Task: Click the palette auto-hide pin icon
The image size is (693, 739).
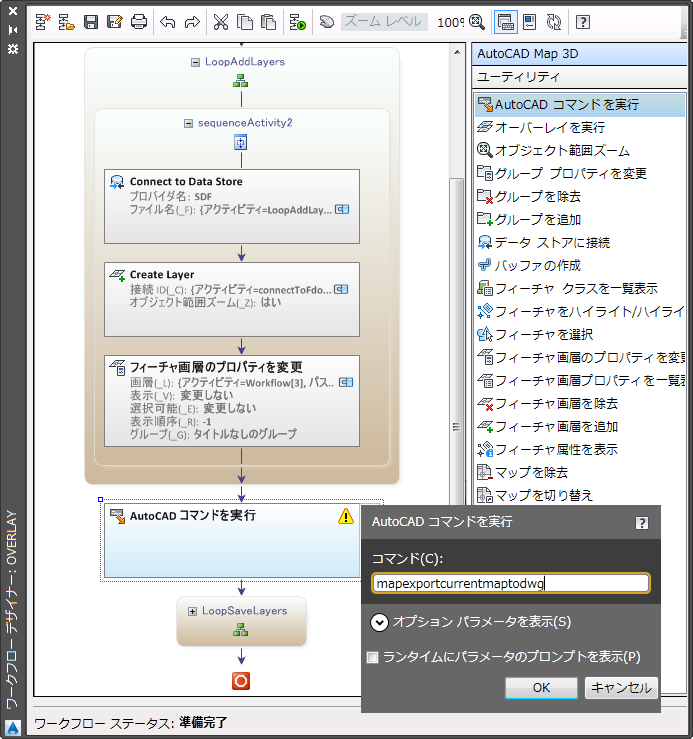Action: coord(13,30)
